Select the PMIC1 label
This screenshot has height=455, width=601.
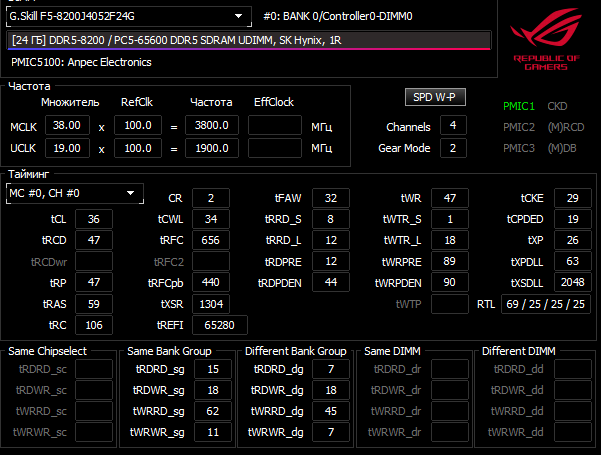[519, 106]
